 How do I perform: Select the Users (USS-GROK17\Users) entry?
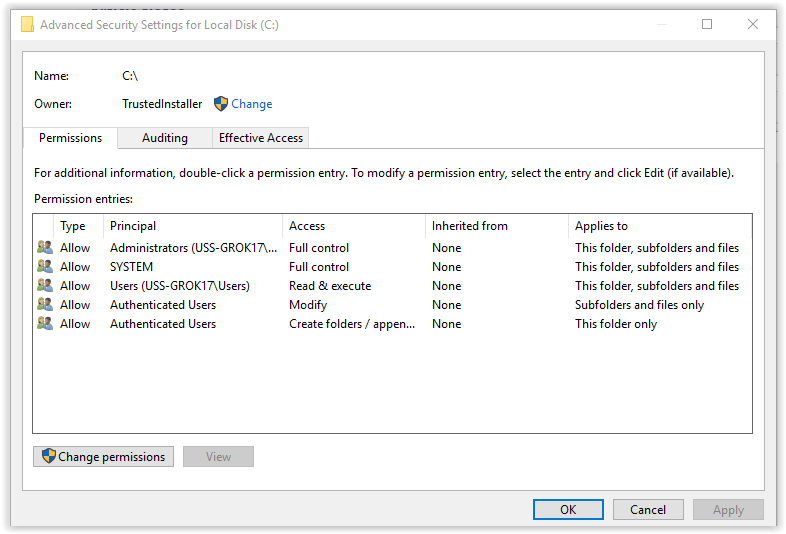click(179, 286)
